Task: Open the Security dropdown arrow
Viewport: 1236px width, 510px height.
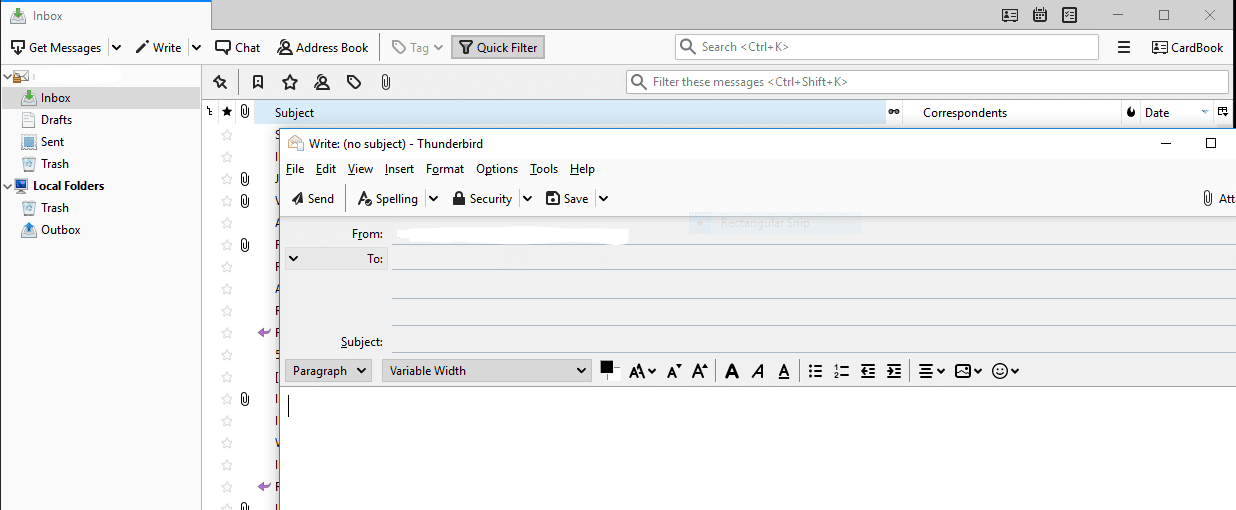Action: (527, 199)
